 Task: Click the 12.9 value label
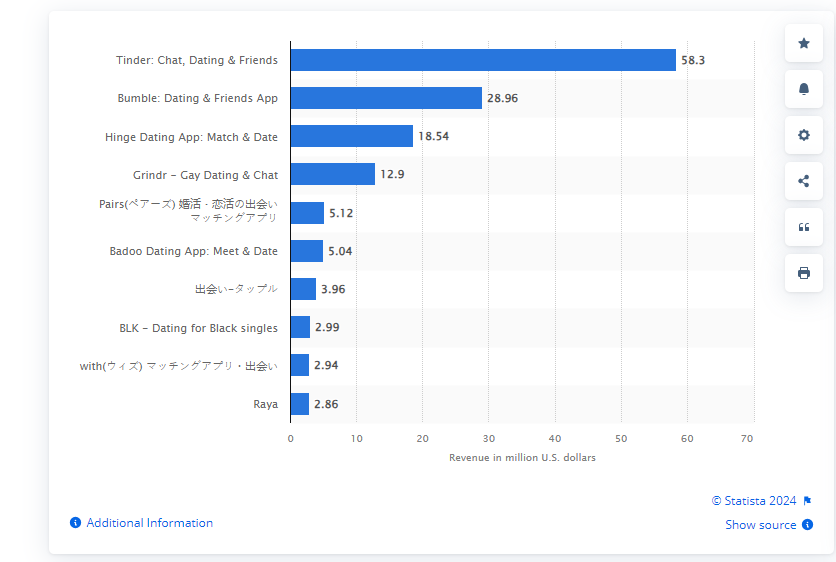392,174
